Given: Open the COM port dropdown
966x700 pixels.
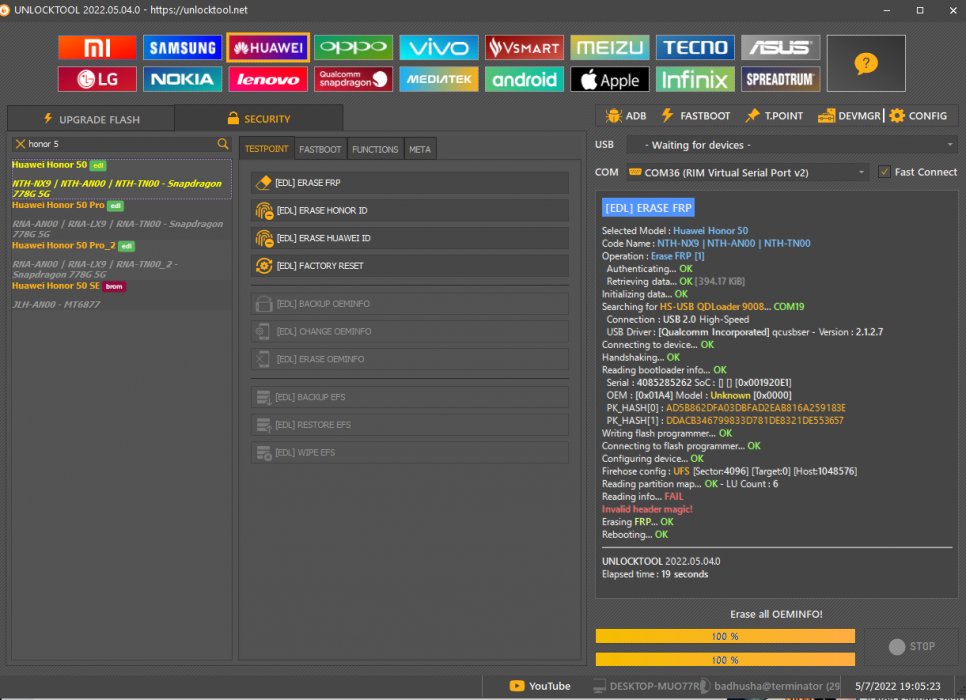Looking at the screenshot, I should [x=747, y=173].
